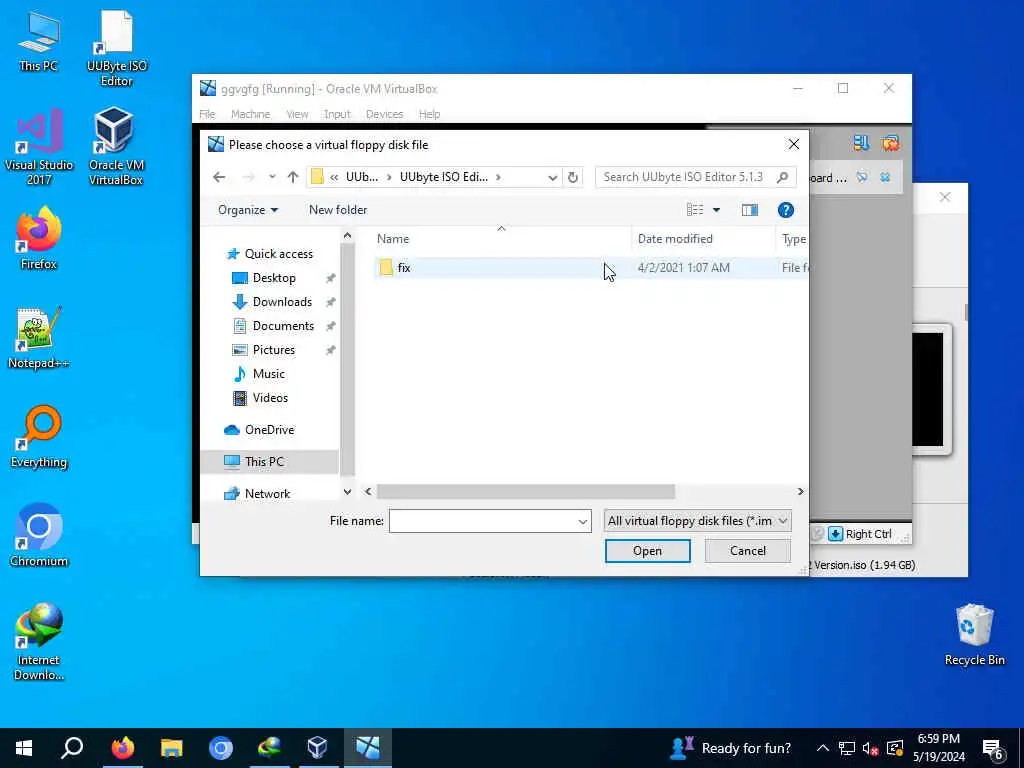The width and height of the screenshot is (1024, 768).
Task: Select Desktop in Quick access
Action: coord(274,278)
